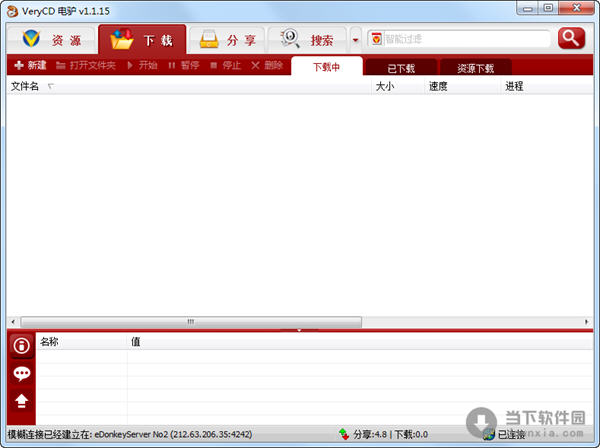Switch to the 已下载 (downloaded) sub-tab
Viewport: 600px width, 448px height.
point(401,68)
